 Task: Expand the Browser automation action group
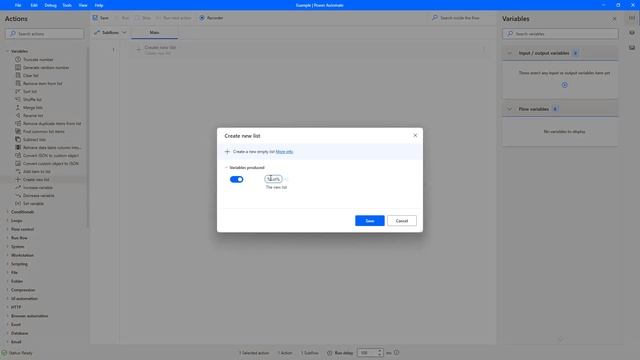(7, 316)
